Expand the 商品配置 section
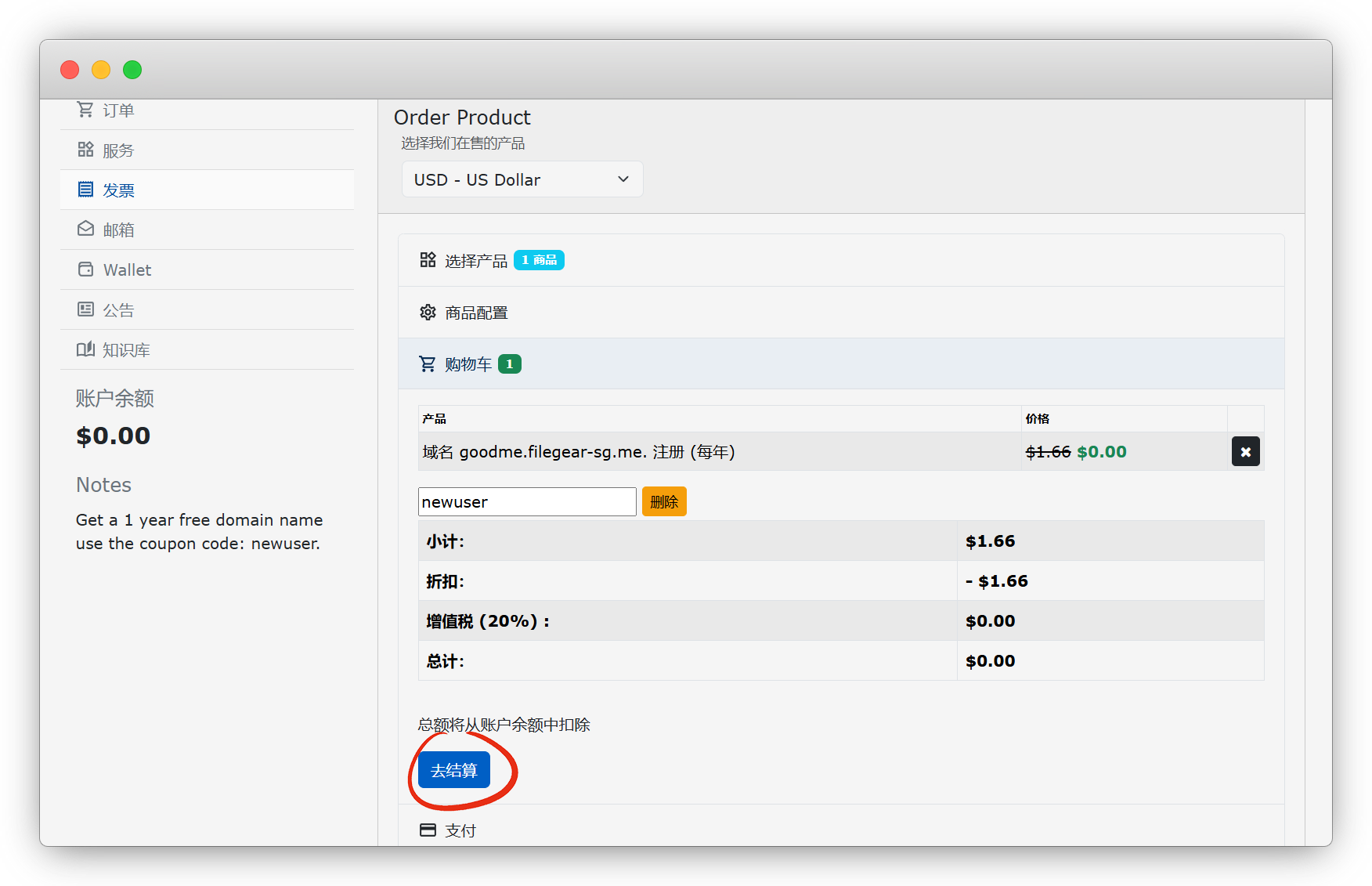The image size is (1372, 886). tap(476, 313)
